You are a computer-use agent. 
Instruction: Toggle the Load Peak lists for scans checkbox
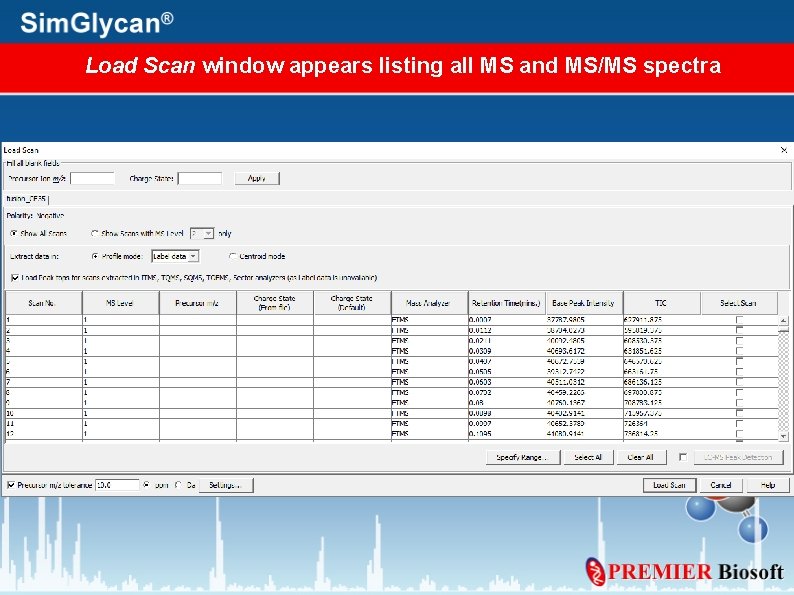[x=15, y=277]
